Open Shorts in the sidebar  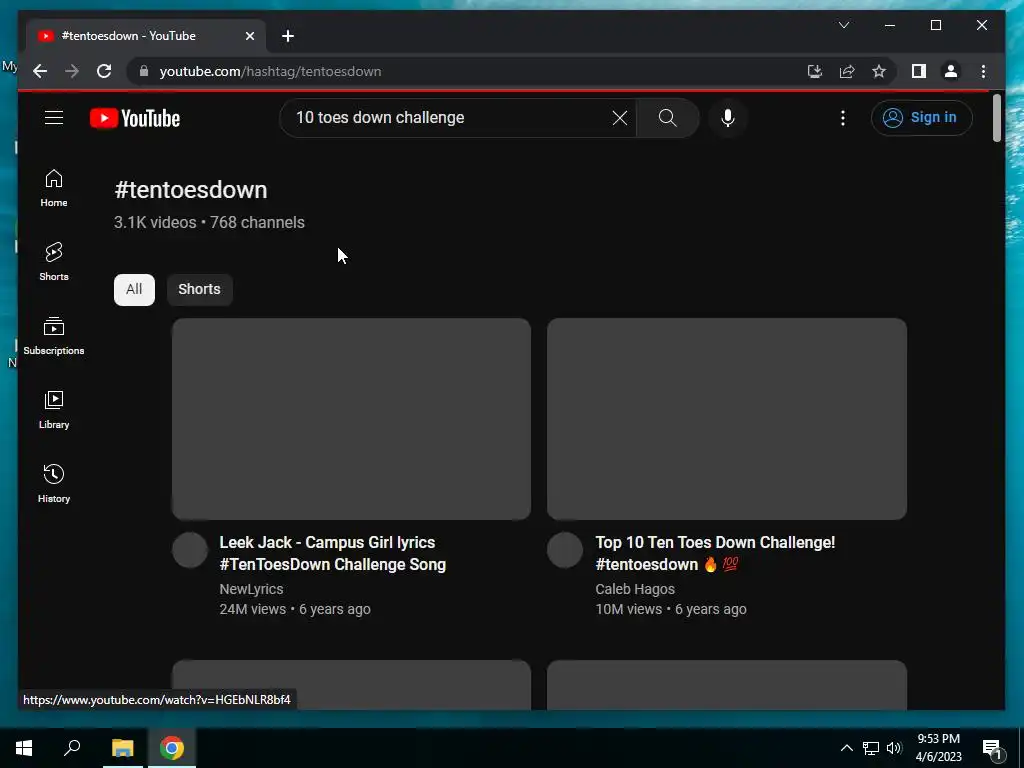54,262
